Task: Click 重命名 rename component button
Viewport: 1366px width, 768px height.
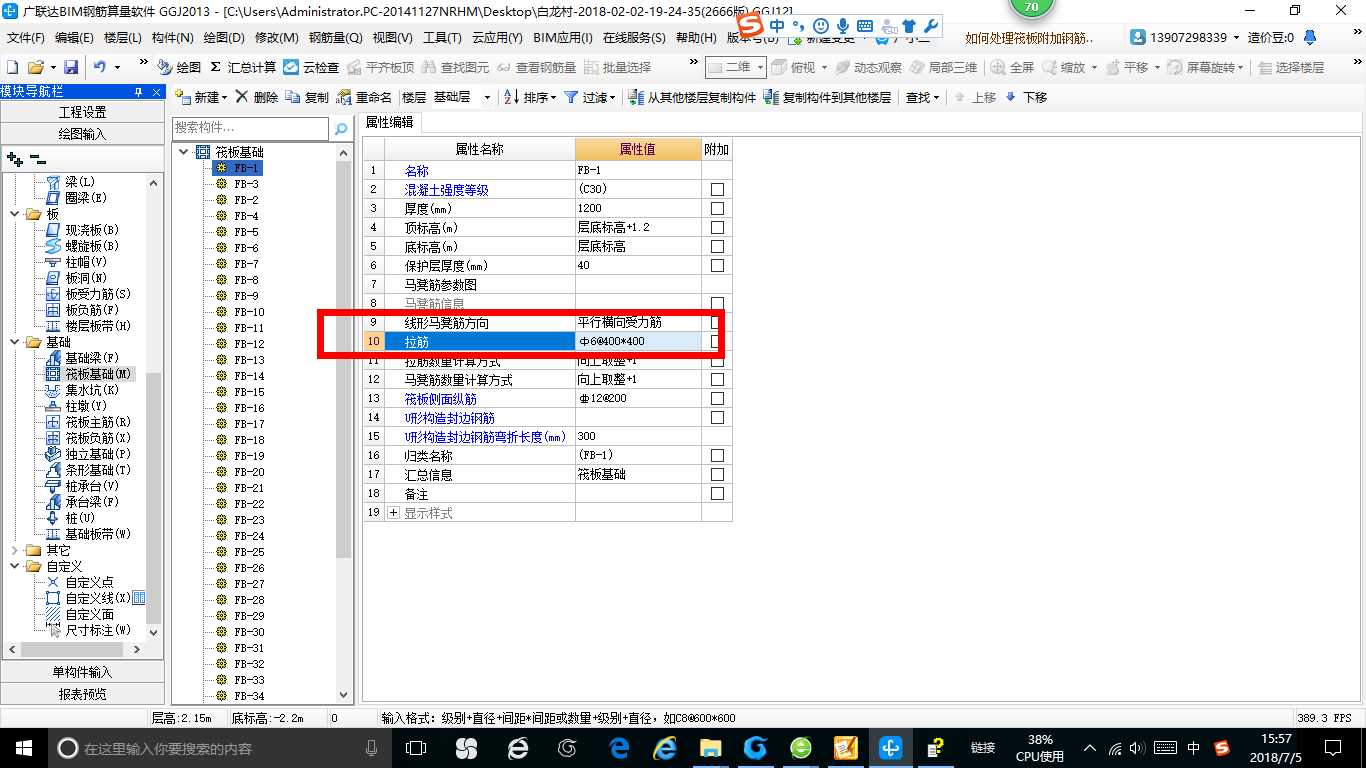Action: click(x=364, y=97)
